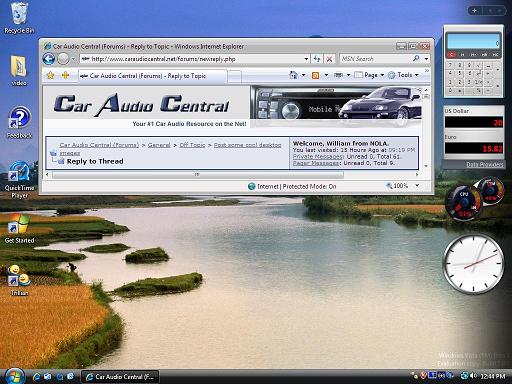Open a new blank tab
Screen dimensions: 512x384
coord(235,76)
